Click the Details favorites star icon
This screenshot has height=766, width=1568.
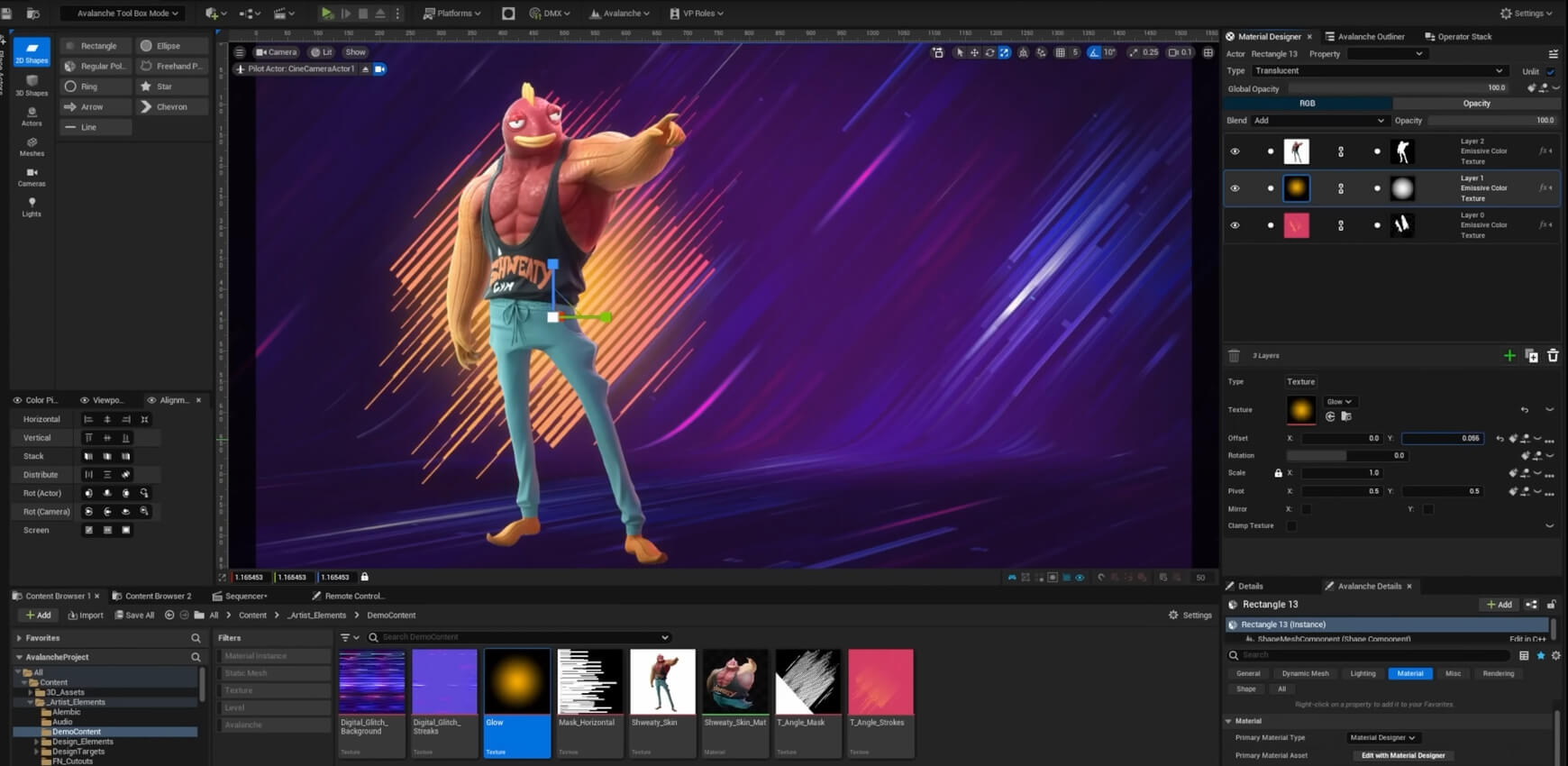(x=1541, y=656)
